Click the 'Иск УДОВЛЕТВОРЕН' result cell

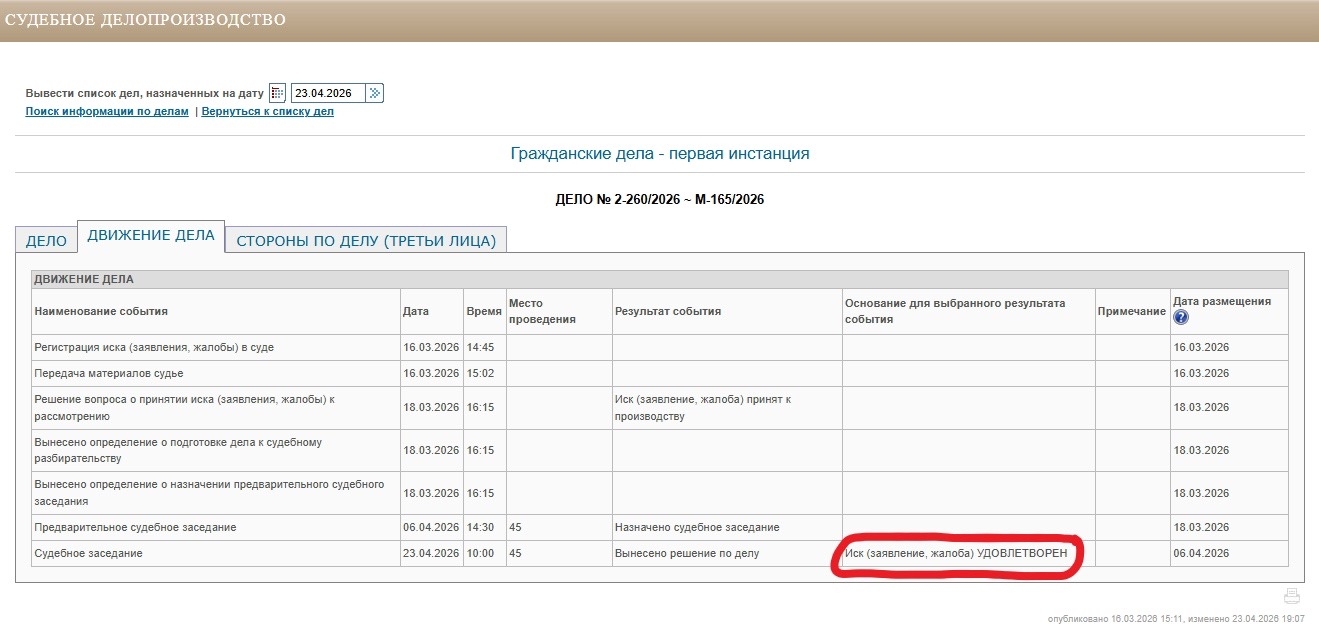pyautogui.click(x=955, y=553)
